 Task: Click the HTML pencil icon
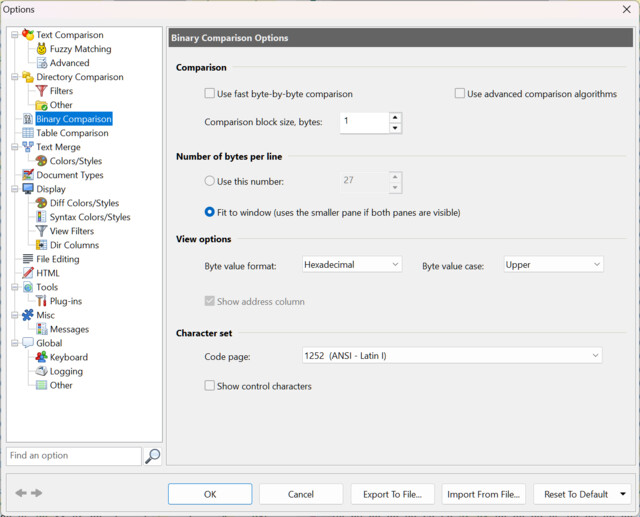pyautogui.click(x=28, y=273)
